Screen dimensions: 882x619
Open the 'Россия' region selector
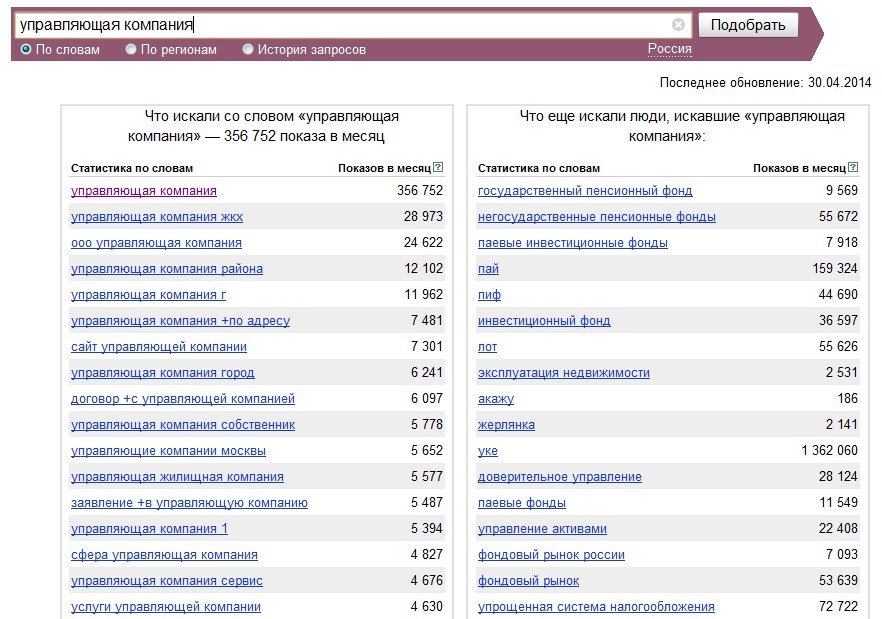[669, 49]
